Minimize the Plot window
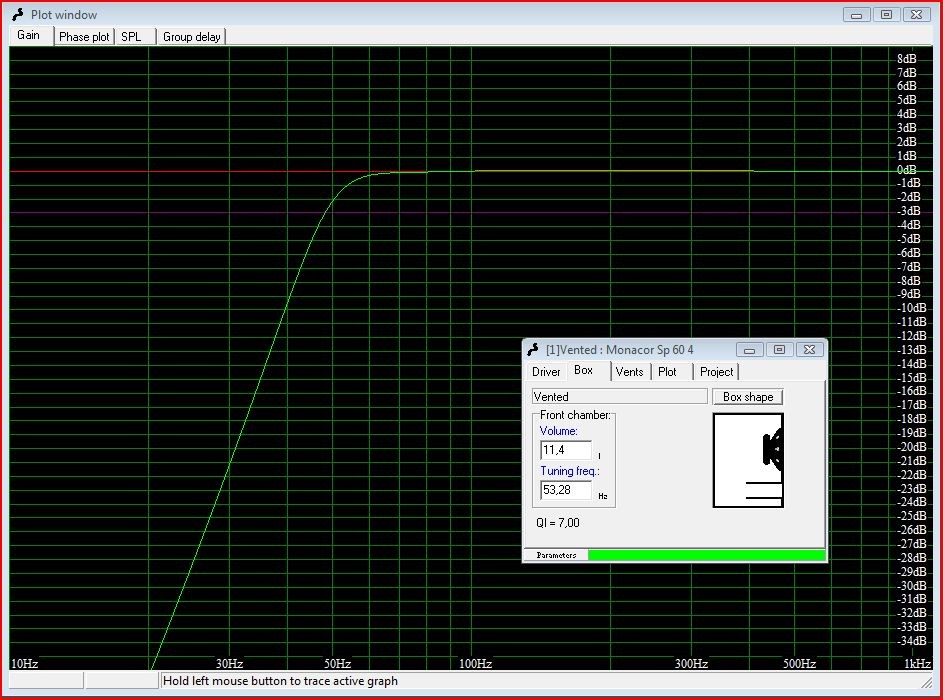Viewport: 943px width, 700px height. (857, 14)
